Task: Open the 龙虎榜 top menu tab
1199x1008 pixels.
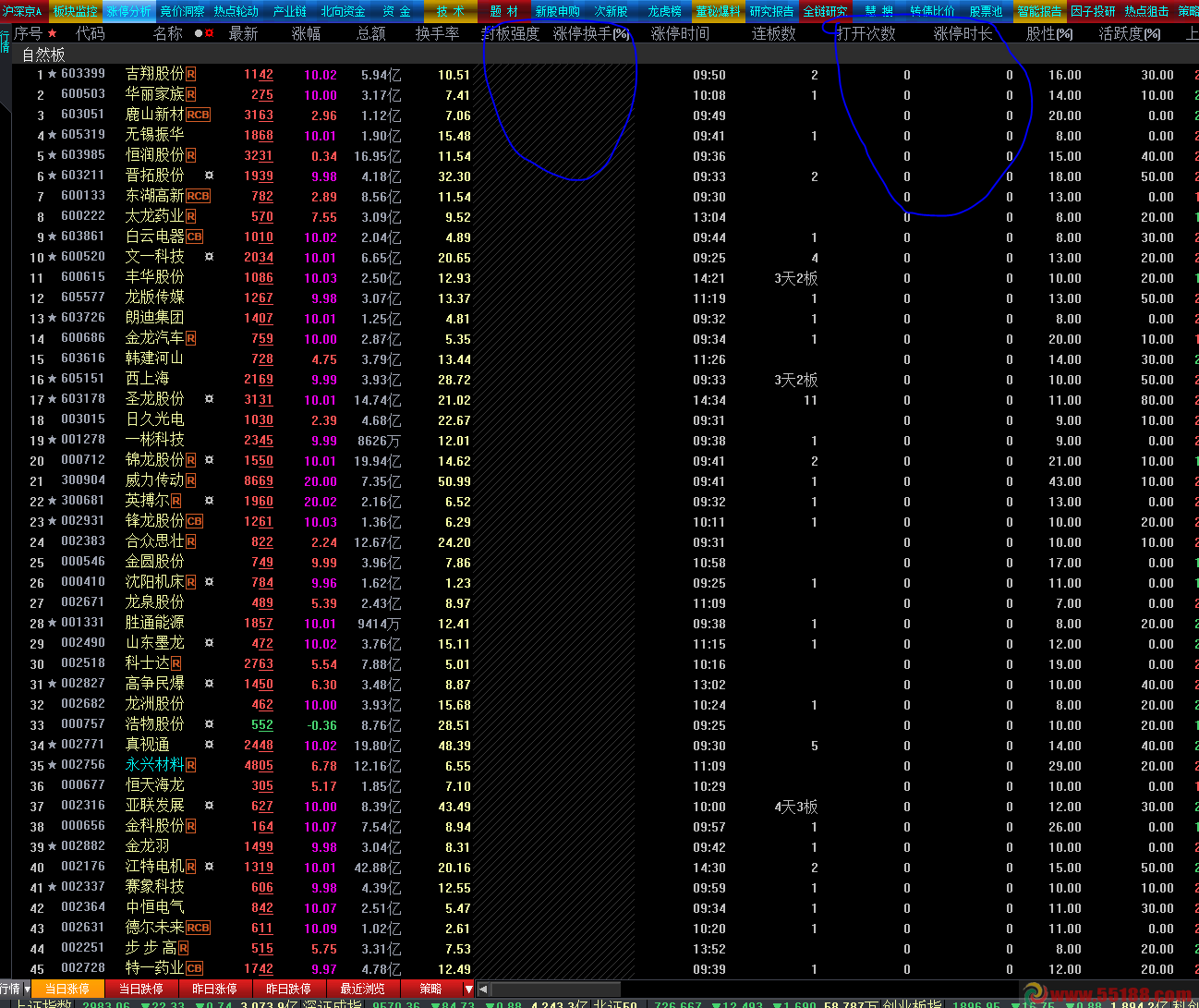Action: [664, 11]
